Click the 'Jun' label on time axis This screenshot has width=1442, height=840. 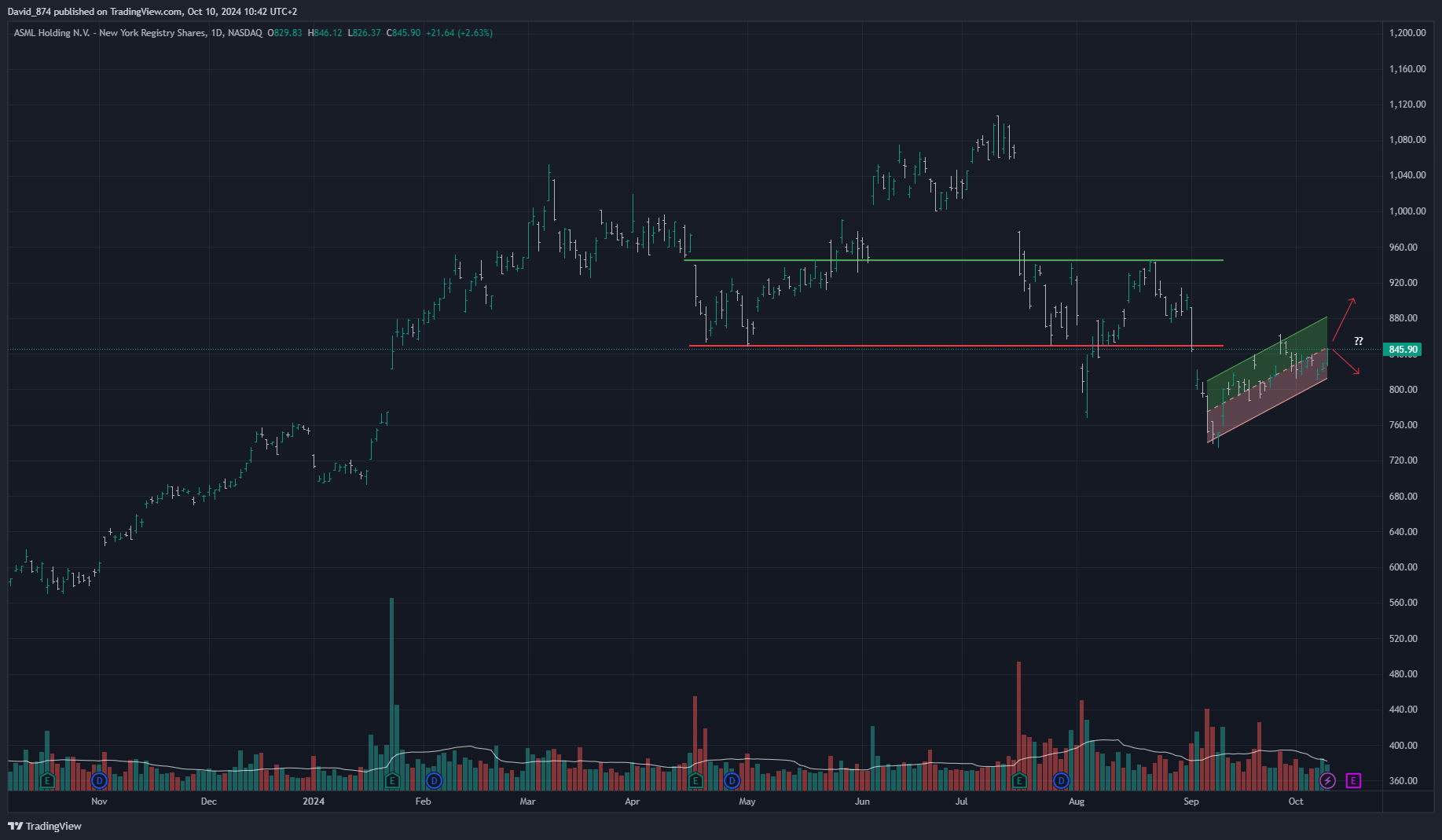tap(862, 801)
